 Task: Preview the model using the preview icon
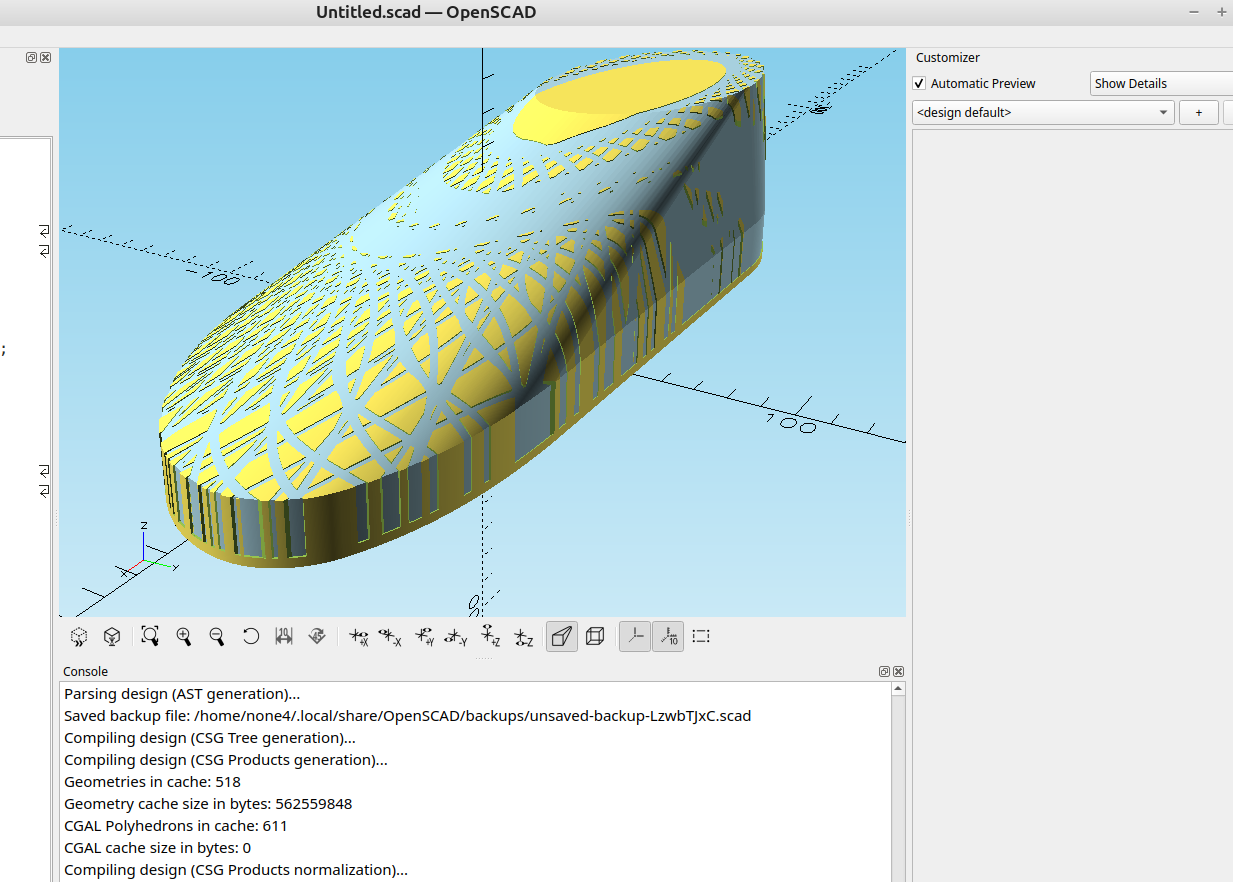(78, 636)
